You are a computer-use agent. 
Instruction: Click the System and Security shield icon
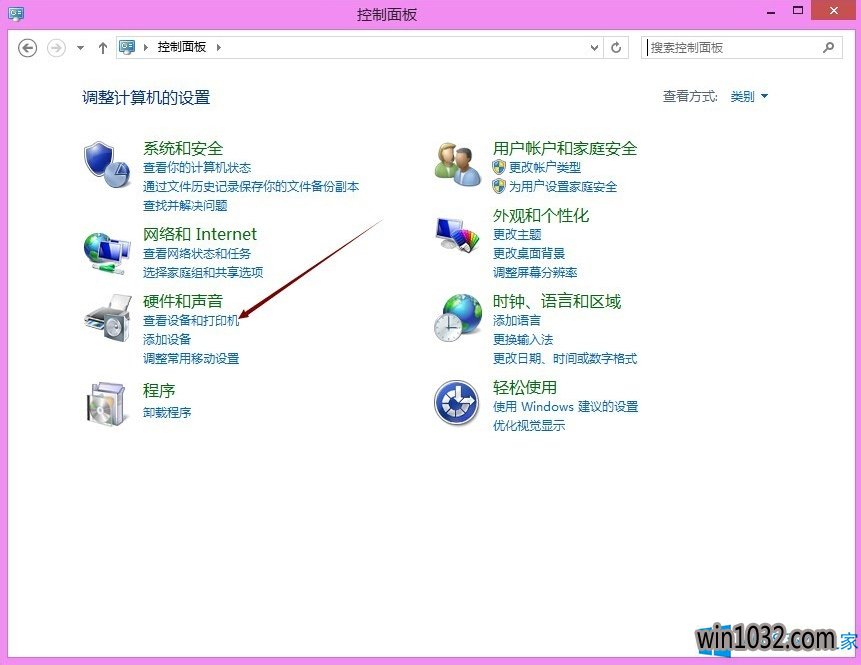tap(107, 160)
